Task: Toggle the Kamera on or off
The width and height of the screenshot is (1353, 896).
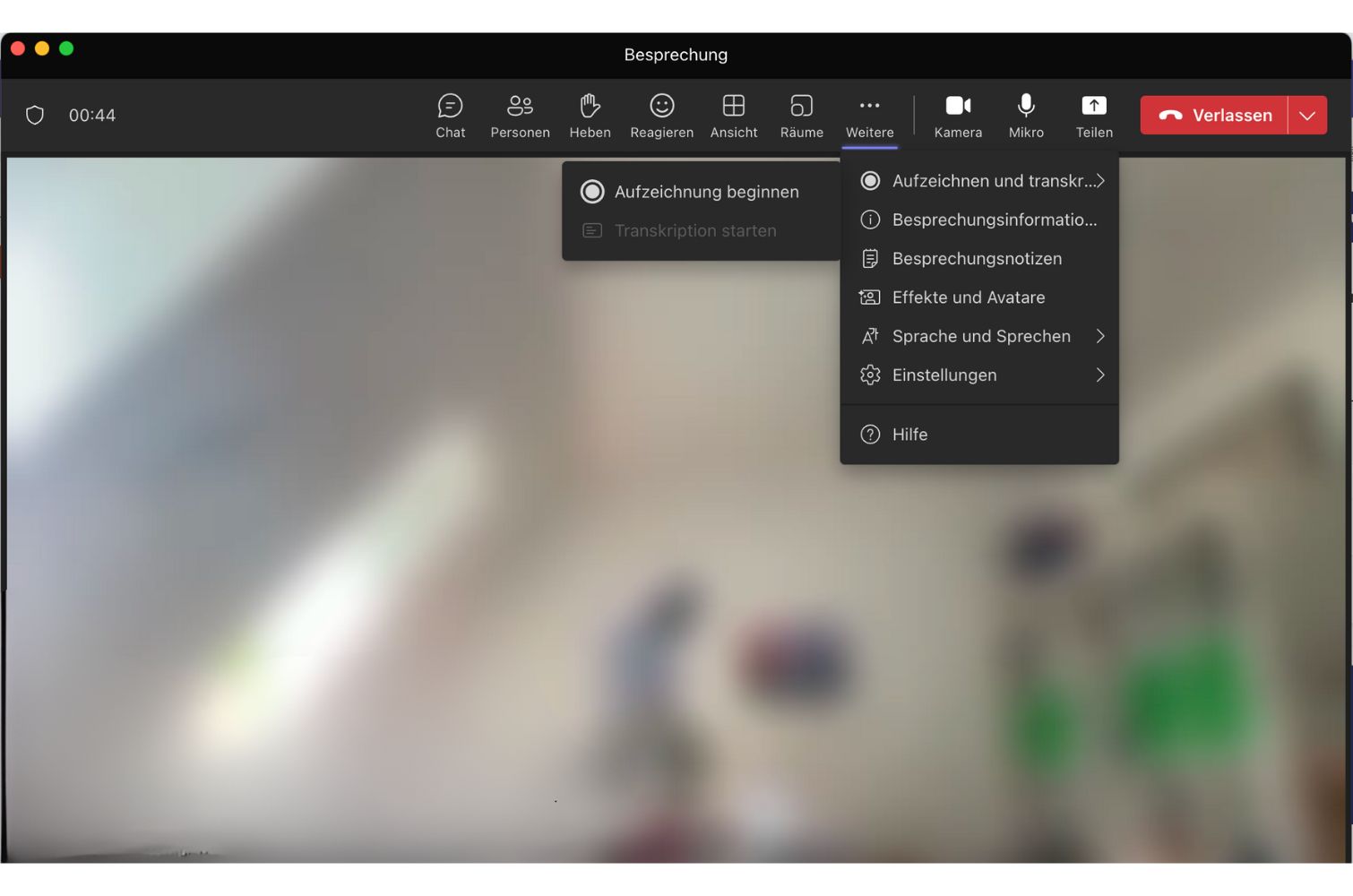Action: click(958, 115)
